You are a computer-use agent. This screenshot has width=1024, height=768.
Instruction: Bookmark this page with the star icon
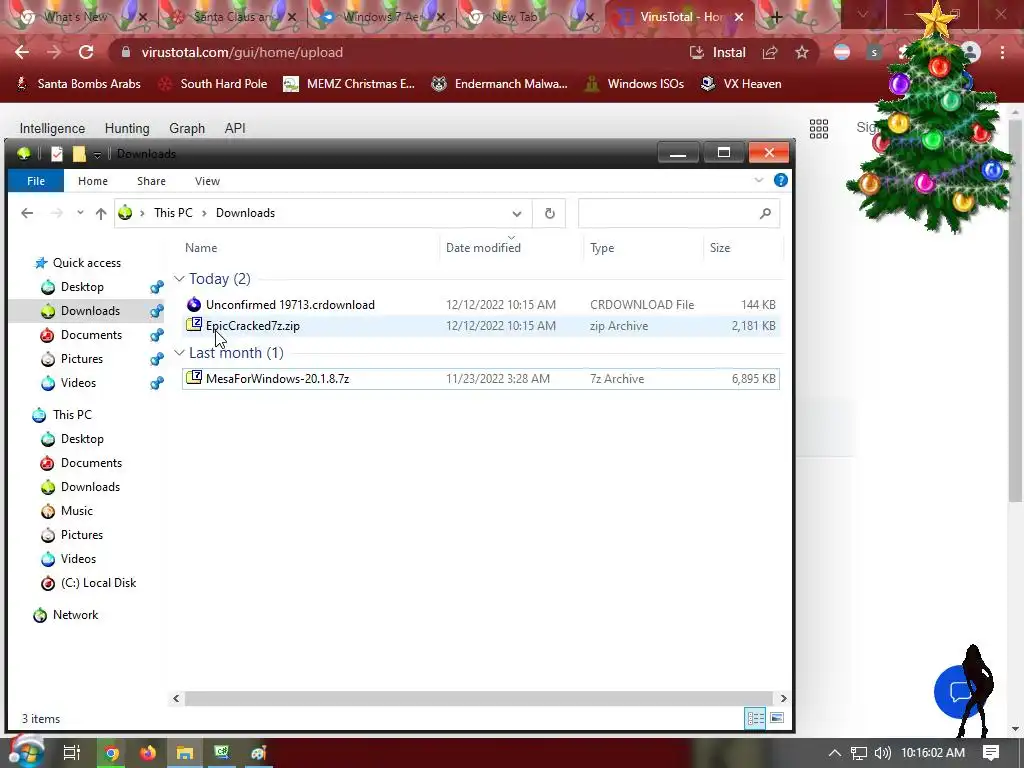click(802, 52)
